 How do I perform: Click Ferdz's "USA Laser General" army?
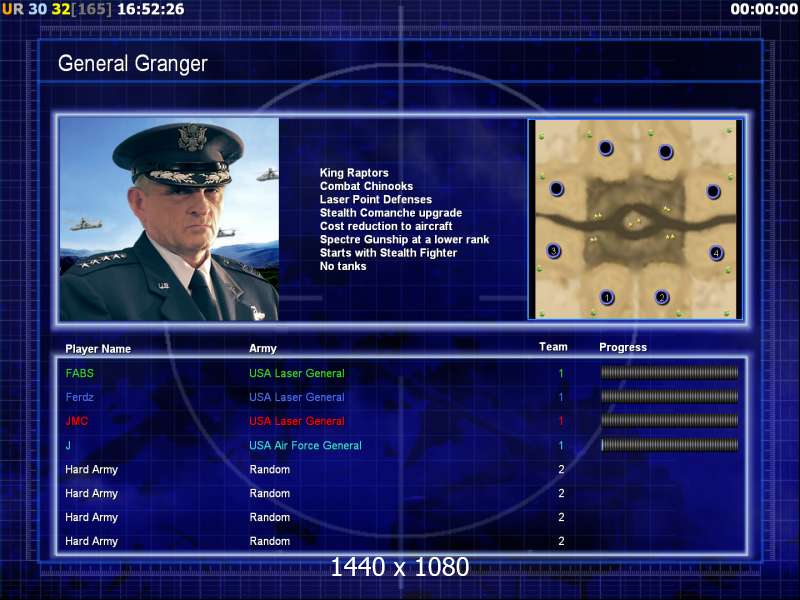pyautogui.click(x=297, y=397)
